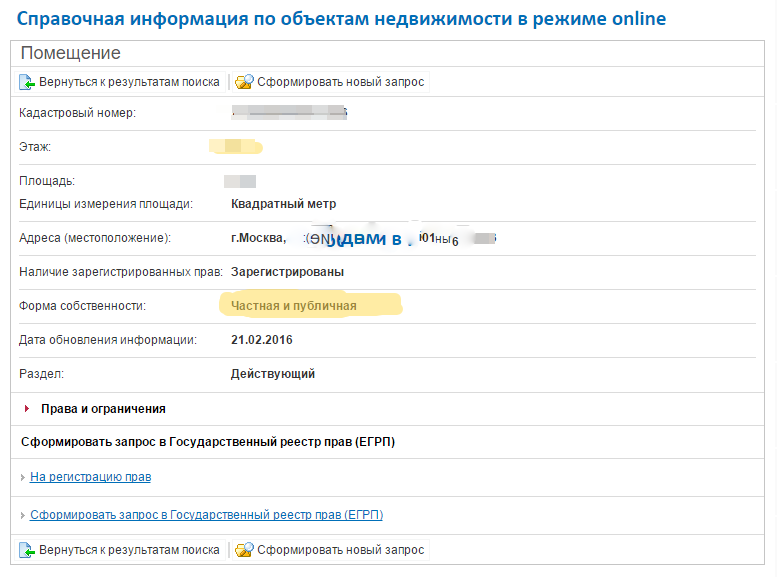The width and height of the screenshot is (777, 577).
Task: Click the new query magnifier icon in top toolbar
Action: click(x=244, y=82)
